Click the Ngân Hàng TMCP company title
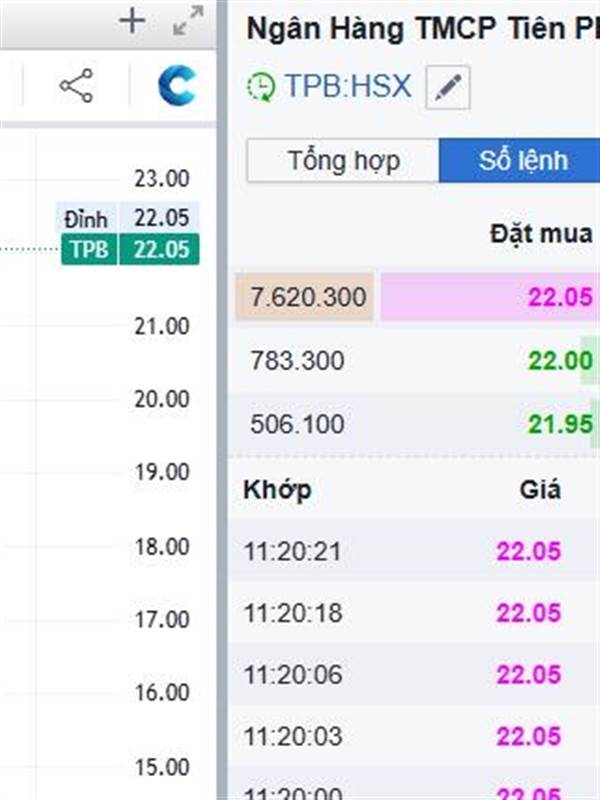 click(423, 29)
